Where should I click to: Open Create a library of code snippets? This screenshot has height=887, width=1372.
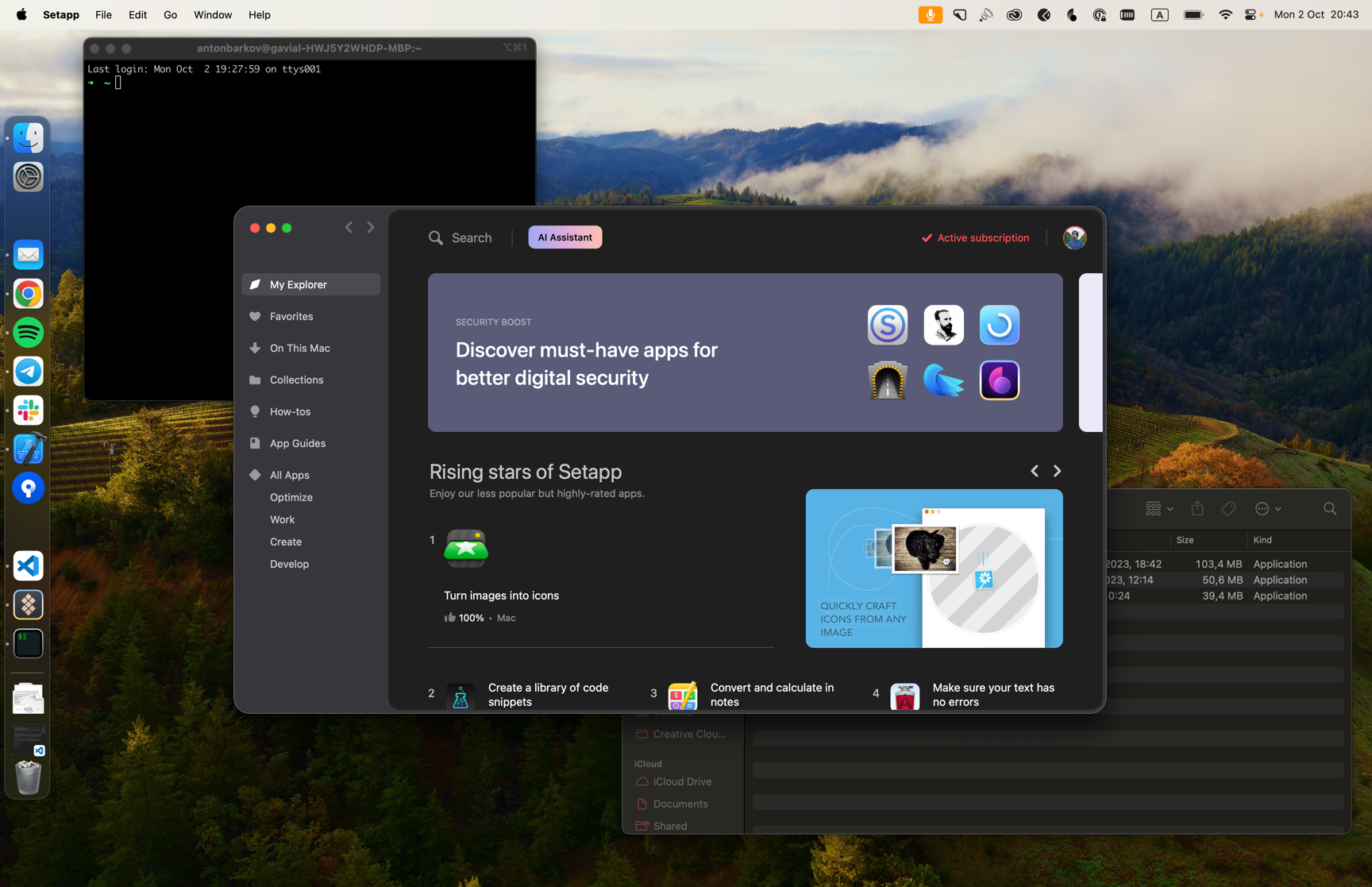548,695
